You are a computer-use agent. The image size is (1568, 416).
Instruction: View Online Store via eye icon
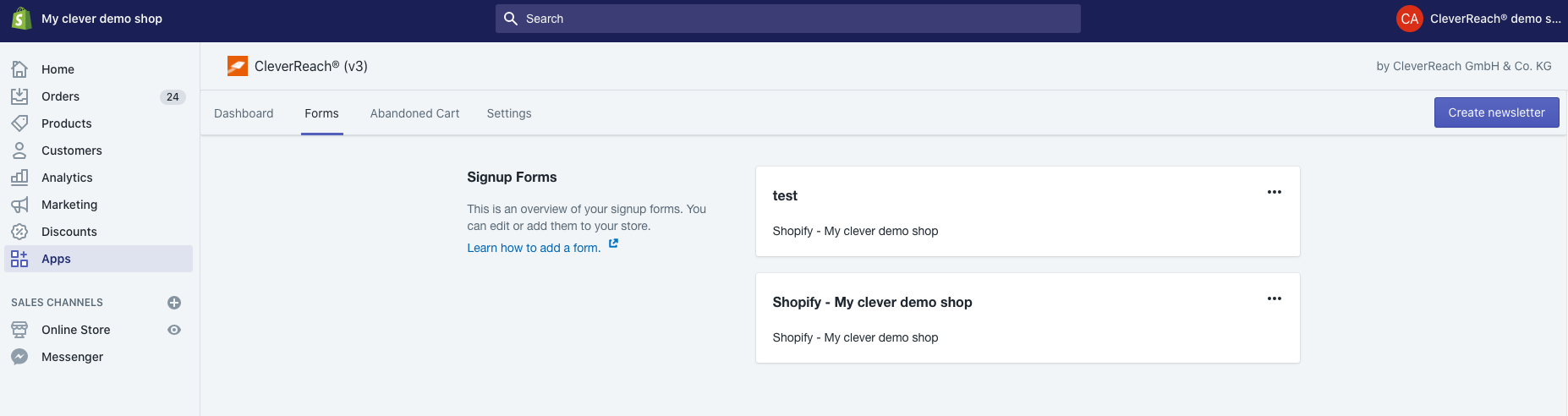tap(174, 330)
